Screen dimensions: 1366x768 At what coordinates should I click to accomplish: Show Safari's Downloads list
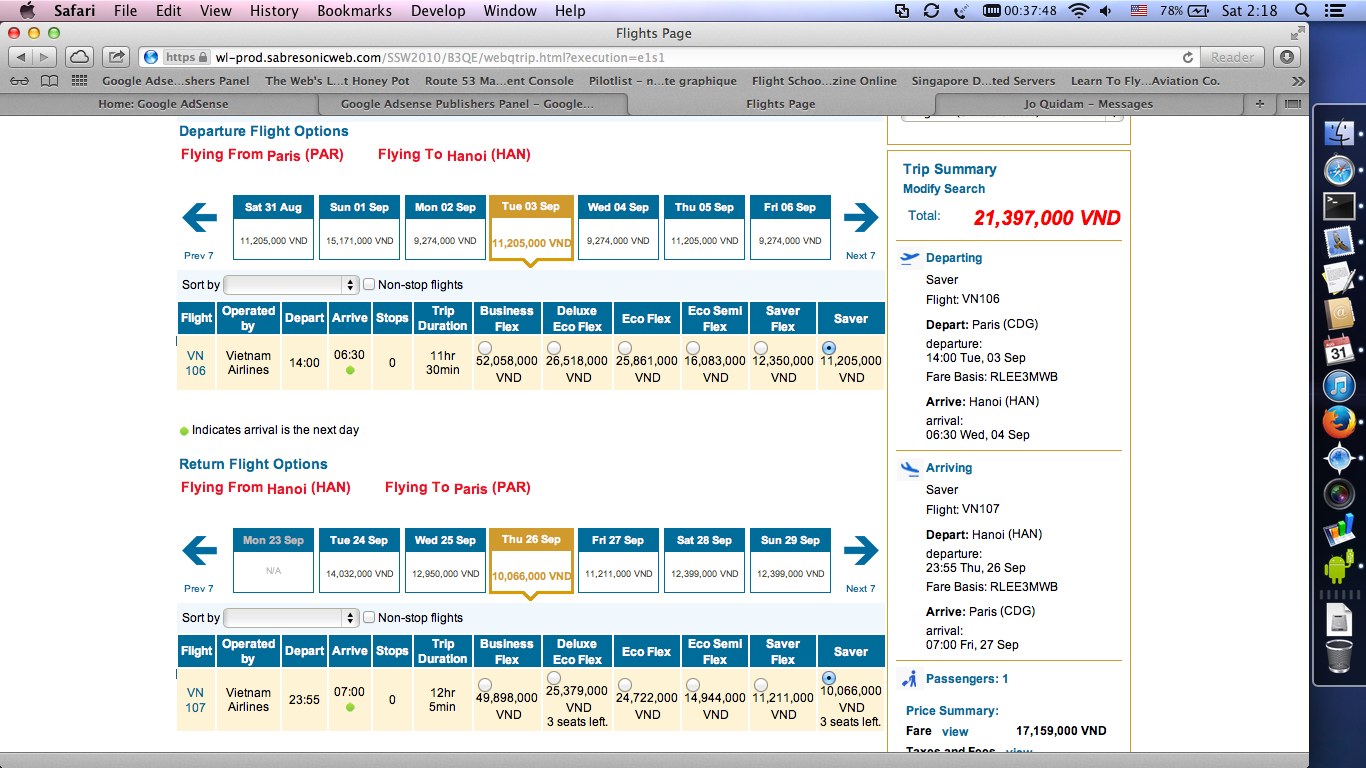coord(1287,57)
